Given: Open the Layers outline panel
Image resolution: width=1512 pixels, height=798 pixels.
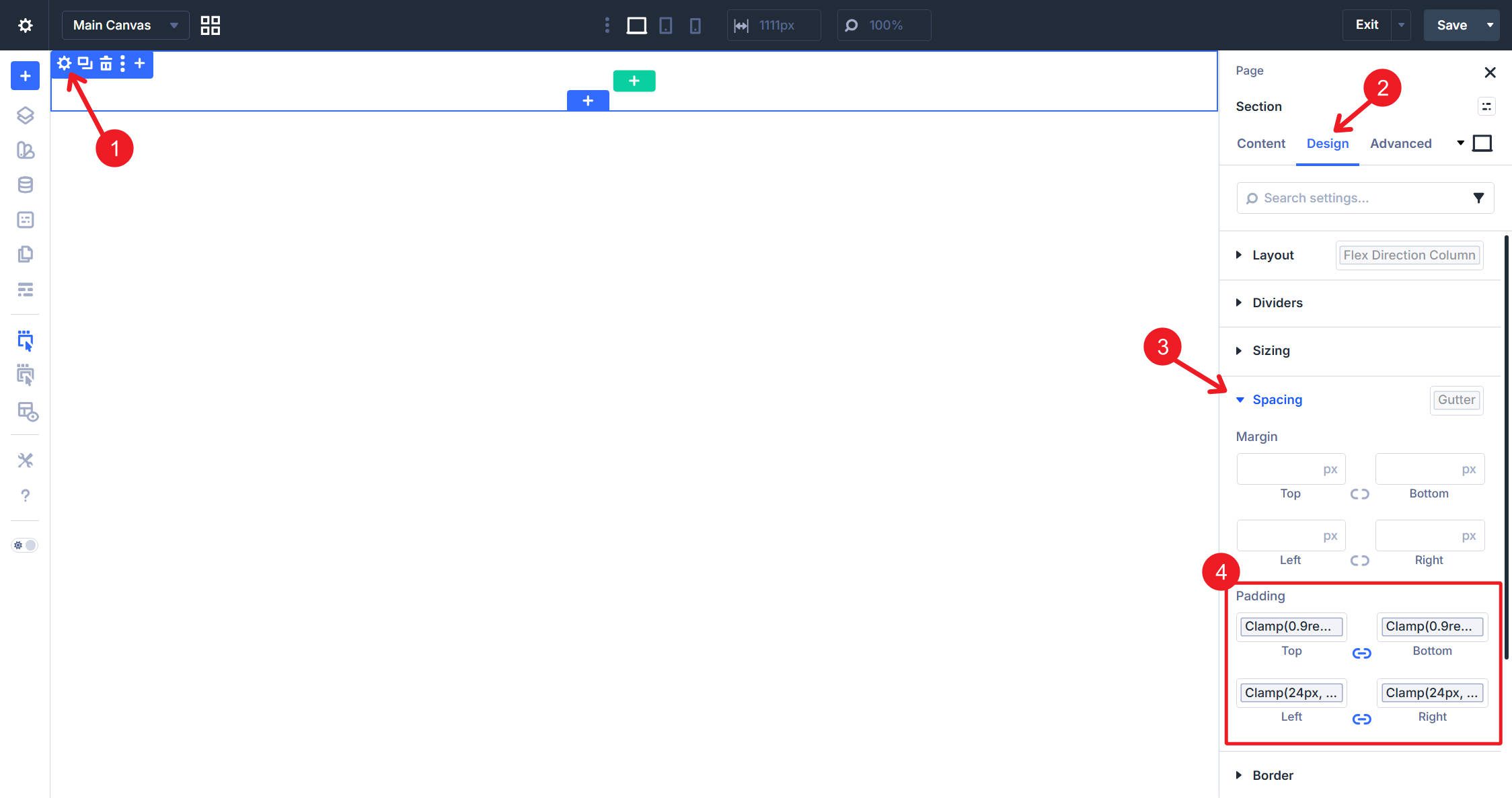Looking at the screenshot, I should tap(24, 116).
